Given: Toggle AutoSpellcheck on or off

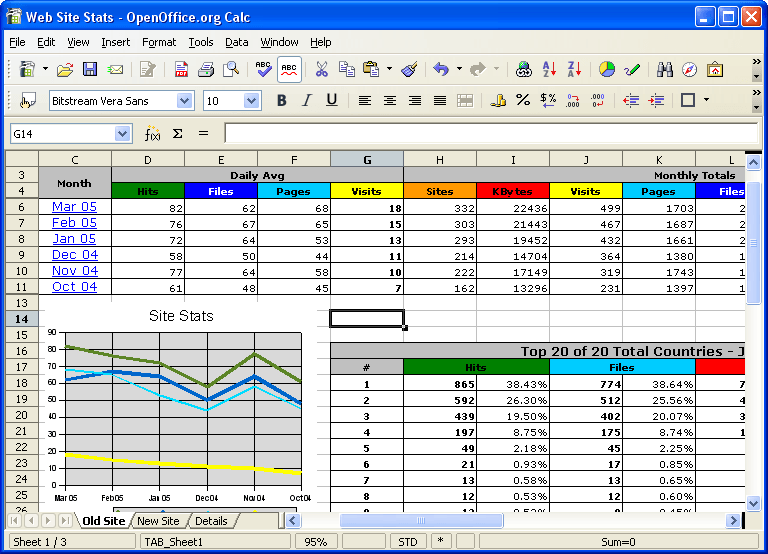Looking at the screenshot, I should pyautogui.click(x=288, y=69).
